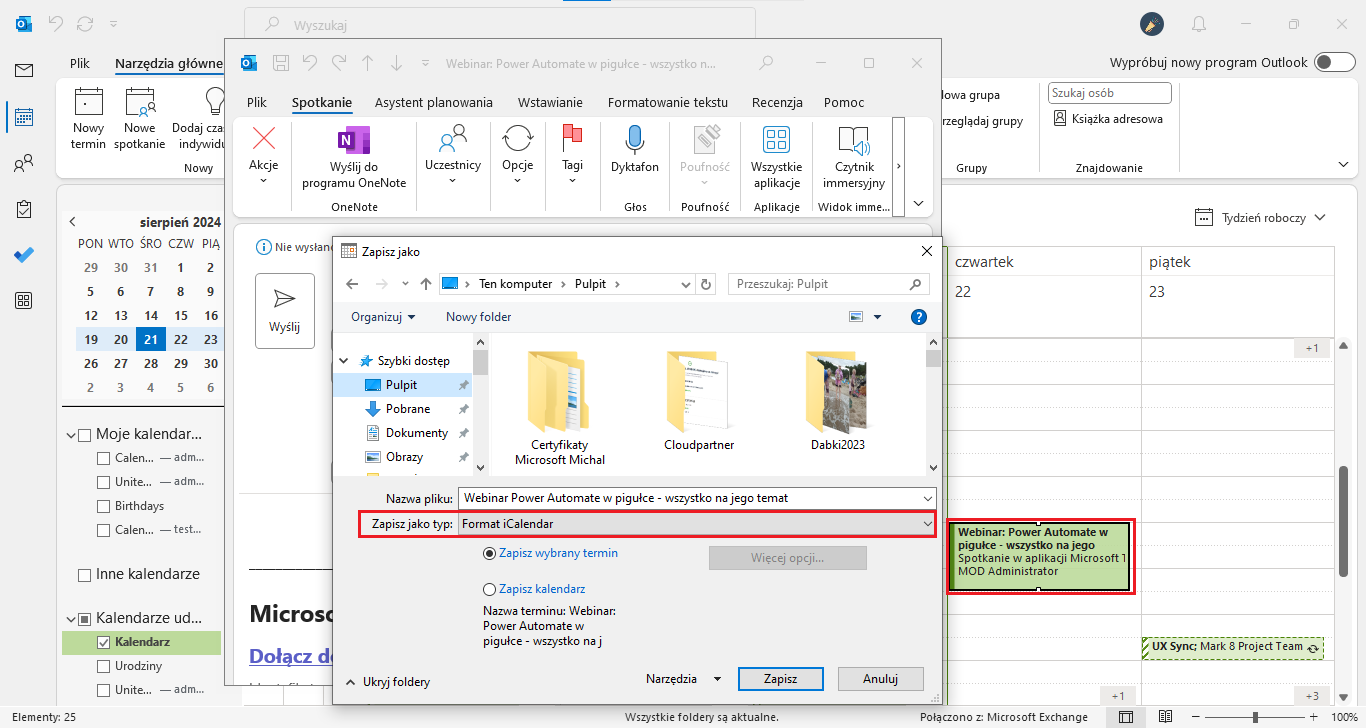Open the Zapisz jako typ dropdown
Viewport: 1366px width, 728px height.
point(696,523)
